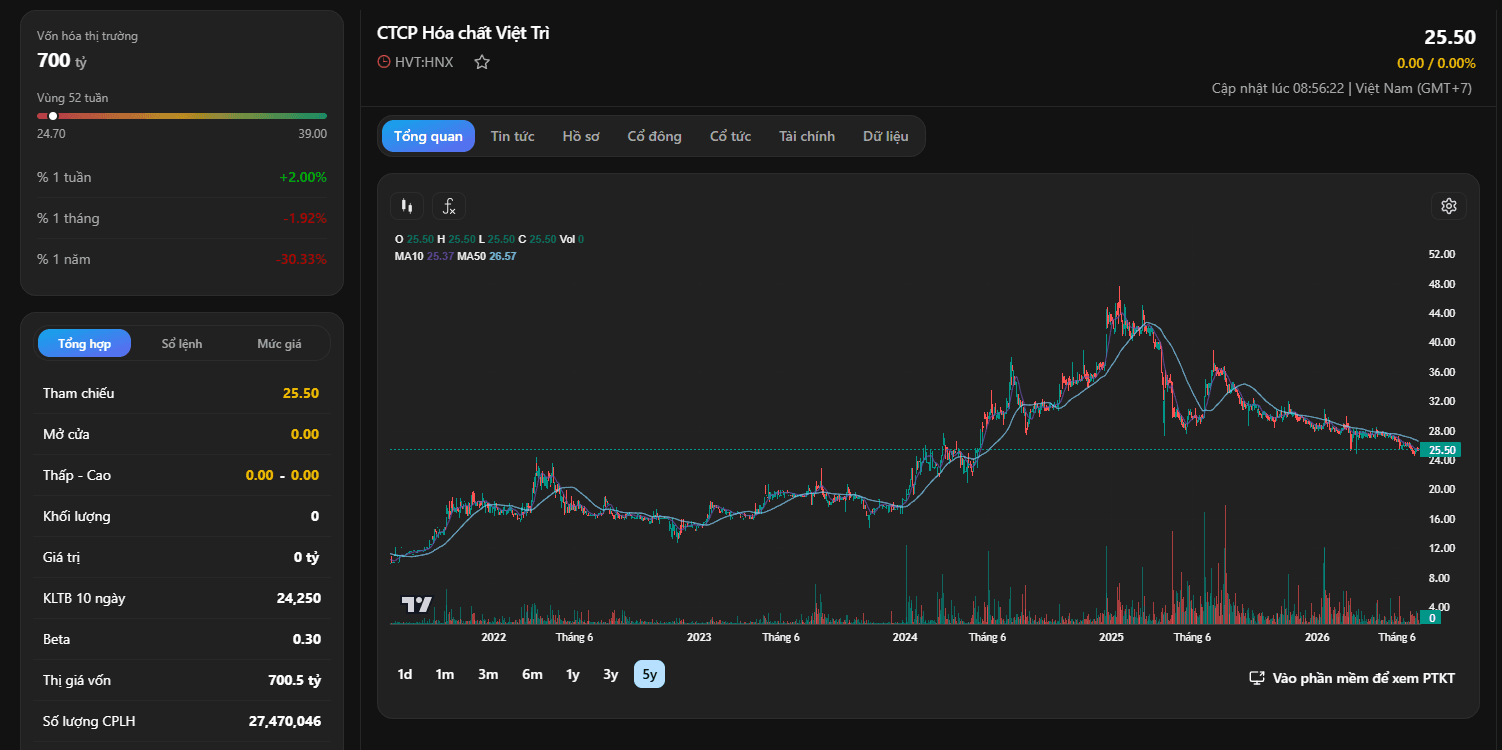Click the monitor icon beside PTKT link
The width and height of the screenshot is (1502, 750).
pyautogui.click(x=1257, y=678)
